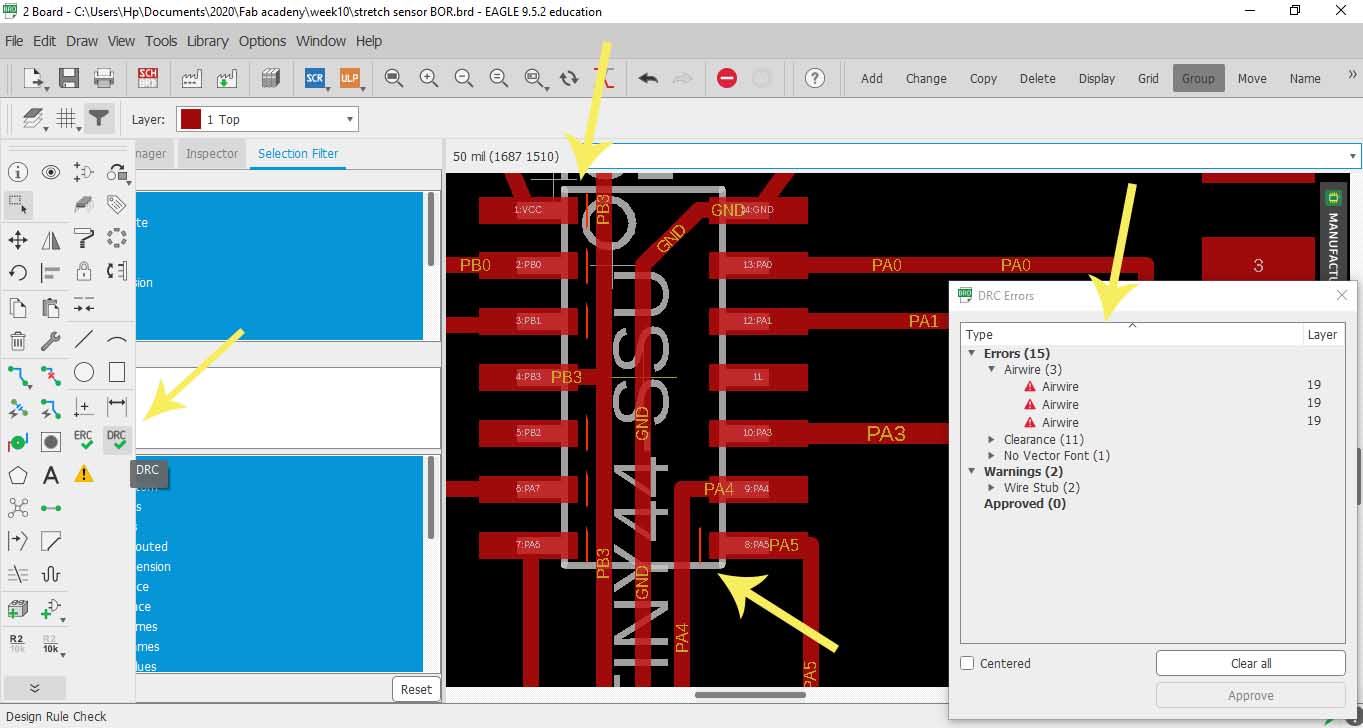Screen dimensions: 1363x728
Task: Open the Draw menu
Action: [82, 41]
